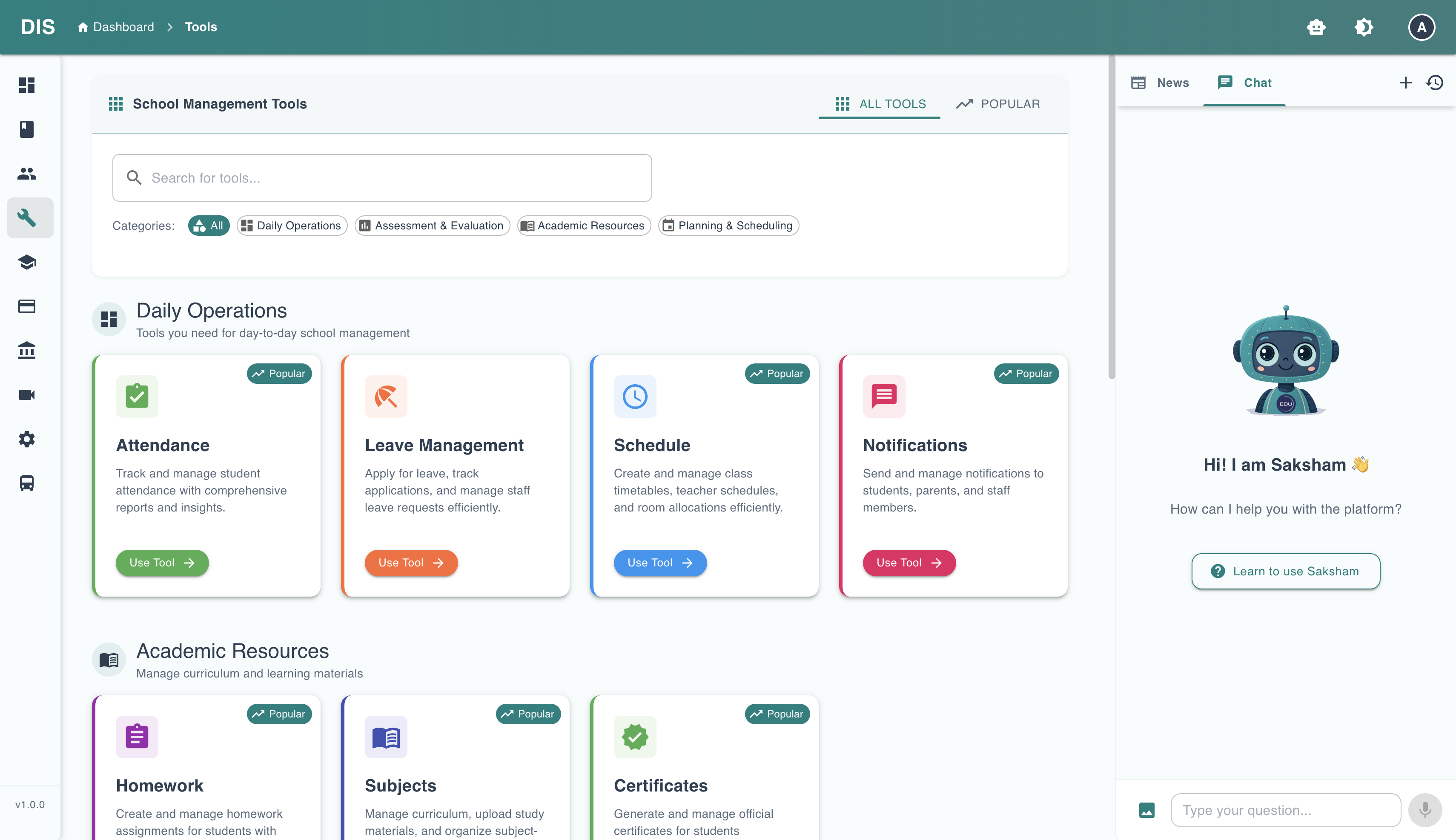Click Use Tool on Attendance card
1456x840 pixels.
tap(162, 563)
